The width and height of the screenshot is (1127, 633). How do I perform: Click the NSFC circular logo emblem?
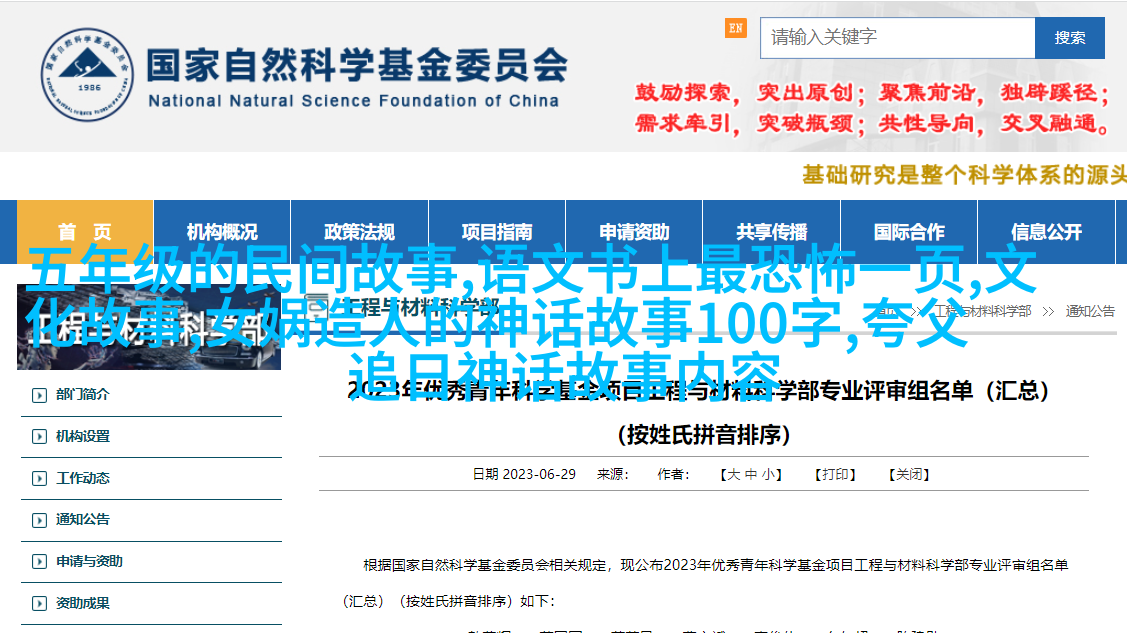tap(86, 73)
